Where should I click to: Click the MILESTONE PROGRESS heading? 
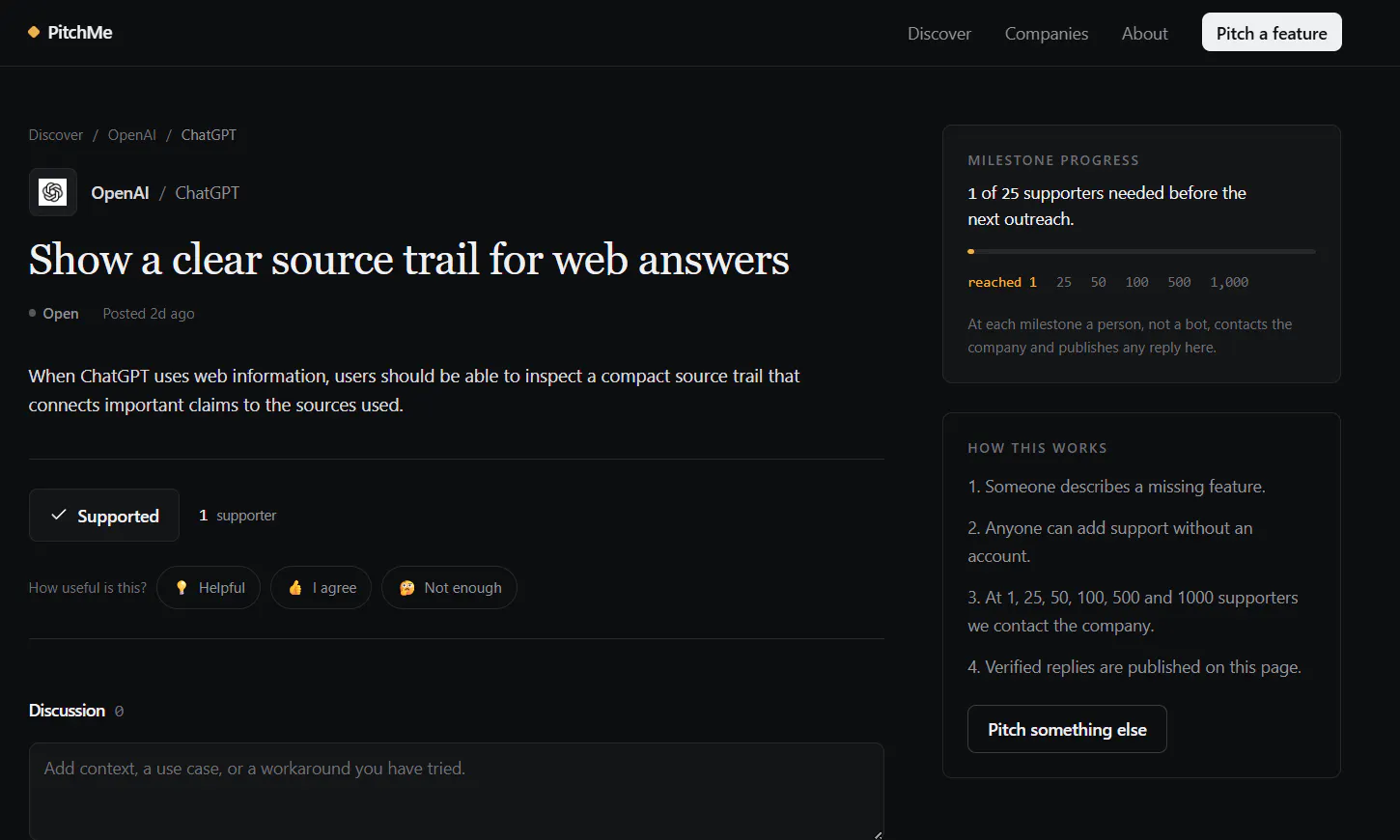coord(1053,160)
